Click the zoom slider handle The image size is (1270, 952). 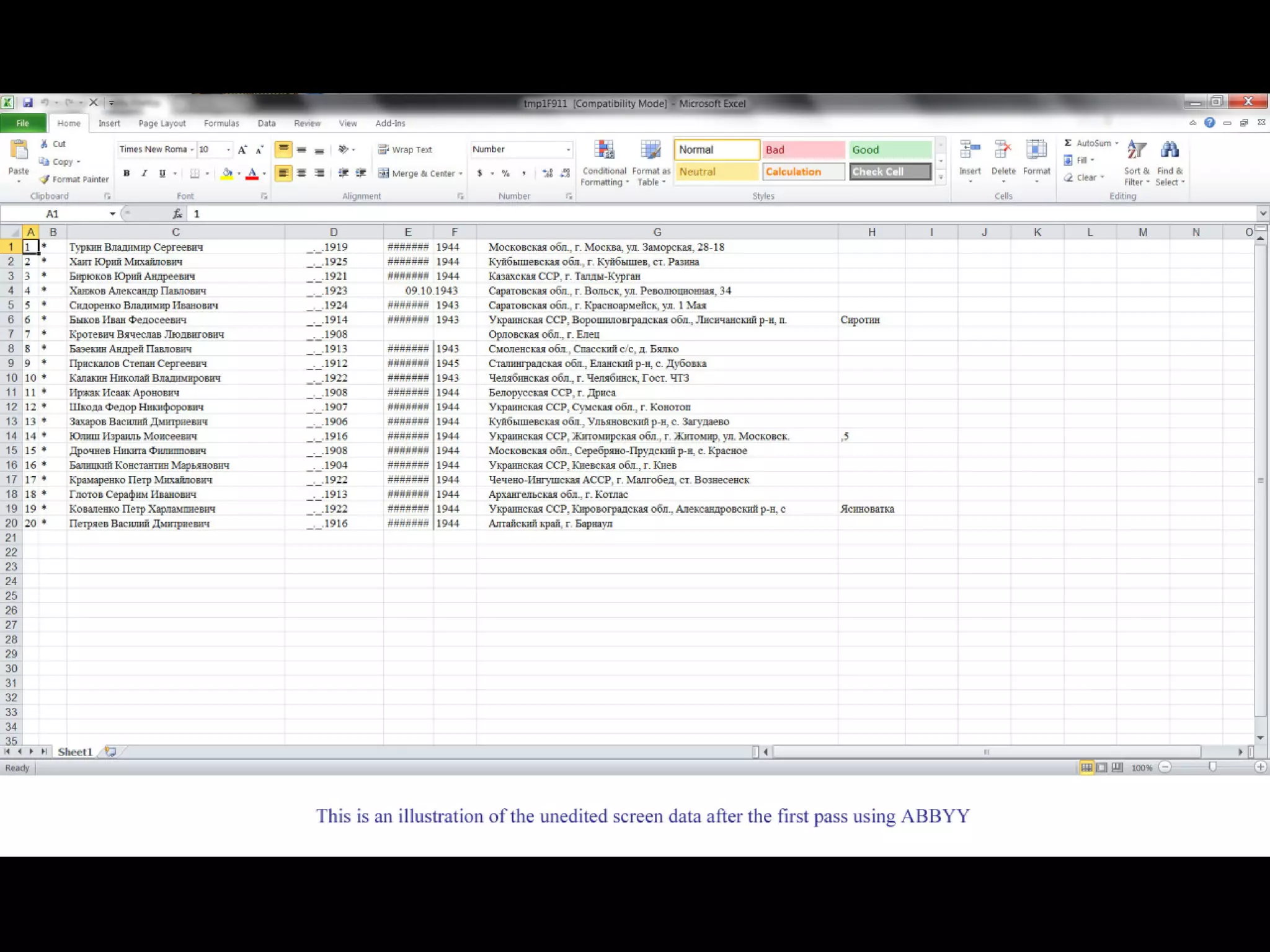point(1212,767)
